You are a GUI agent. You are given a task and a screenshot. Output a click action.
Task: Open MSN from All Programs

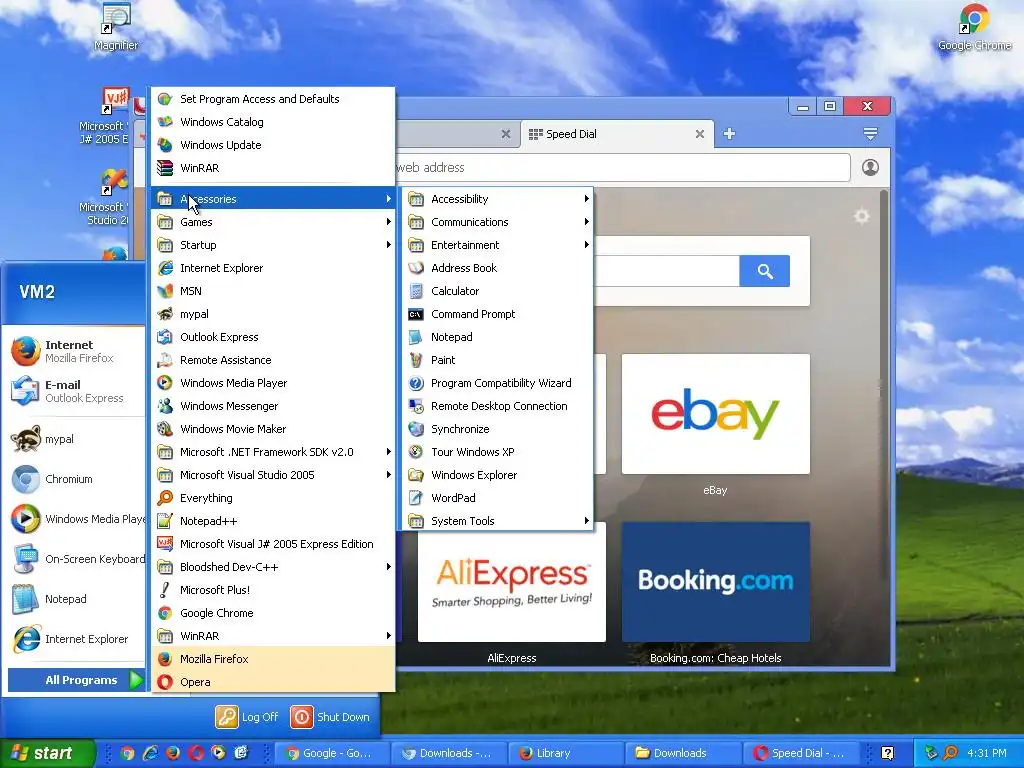click(x=273, y=291)
